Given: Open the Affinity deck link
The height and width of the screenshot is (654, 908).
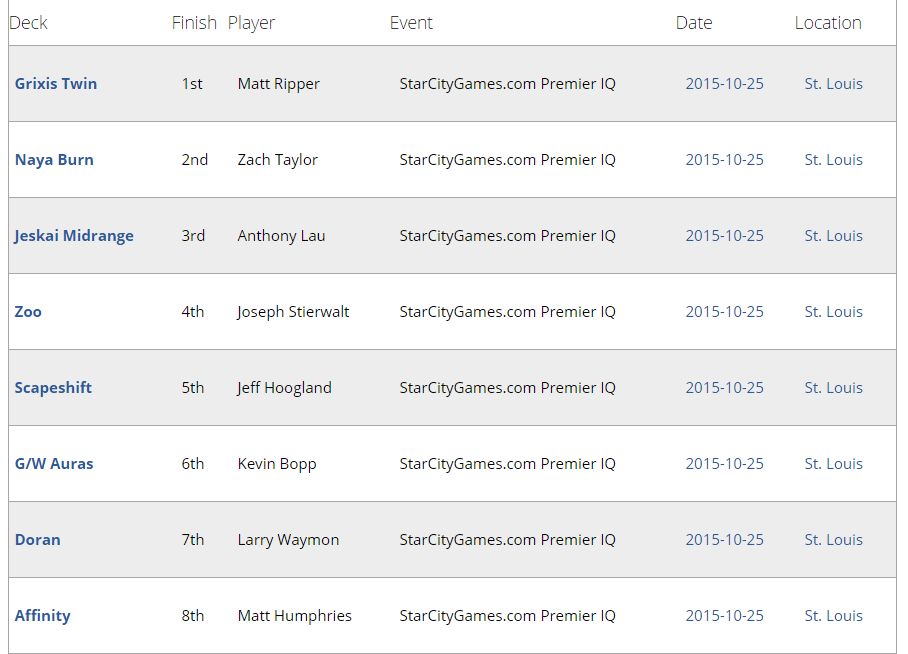Looking at the screenshot, I should (x=42, y=616).
